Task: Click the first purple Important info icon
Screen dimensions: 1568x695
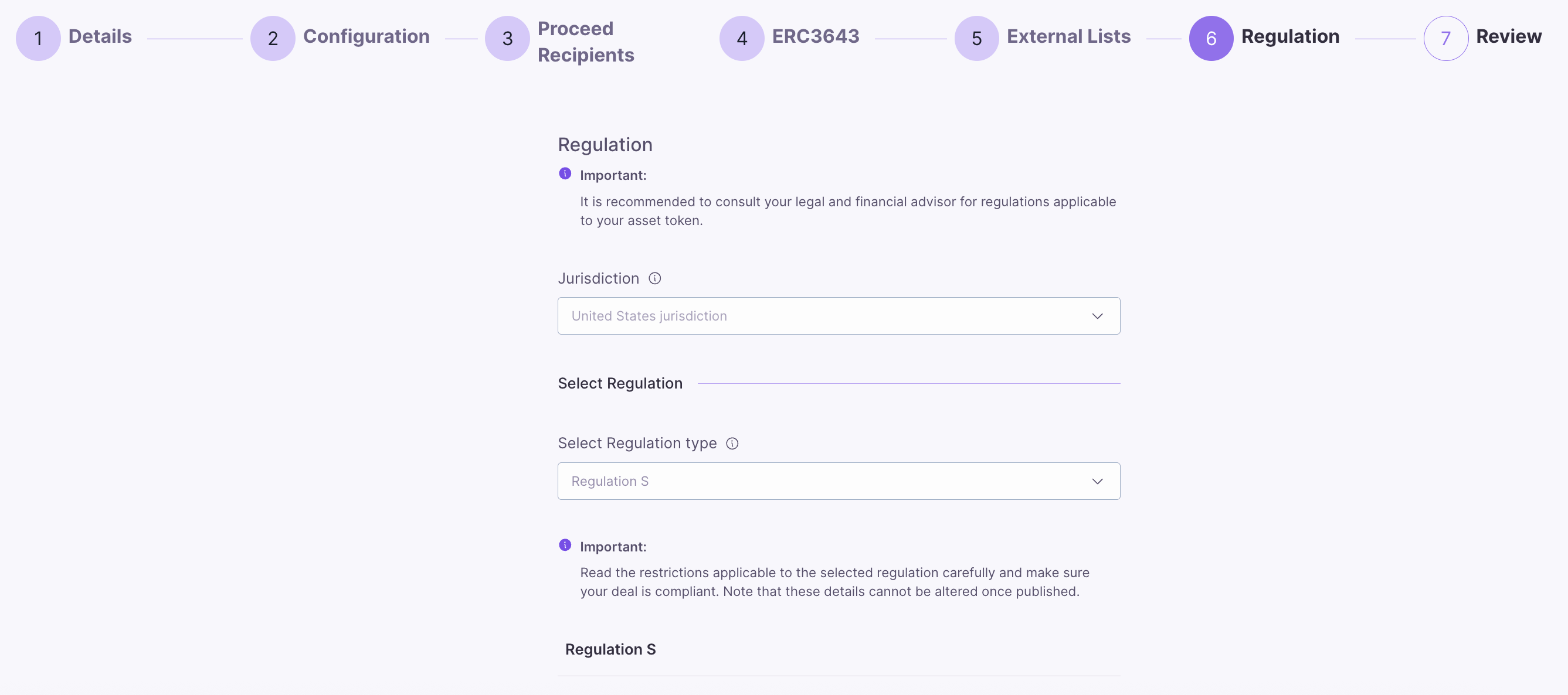Action: (565, 174)
